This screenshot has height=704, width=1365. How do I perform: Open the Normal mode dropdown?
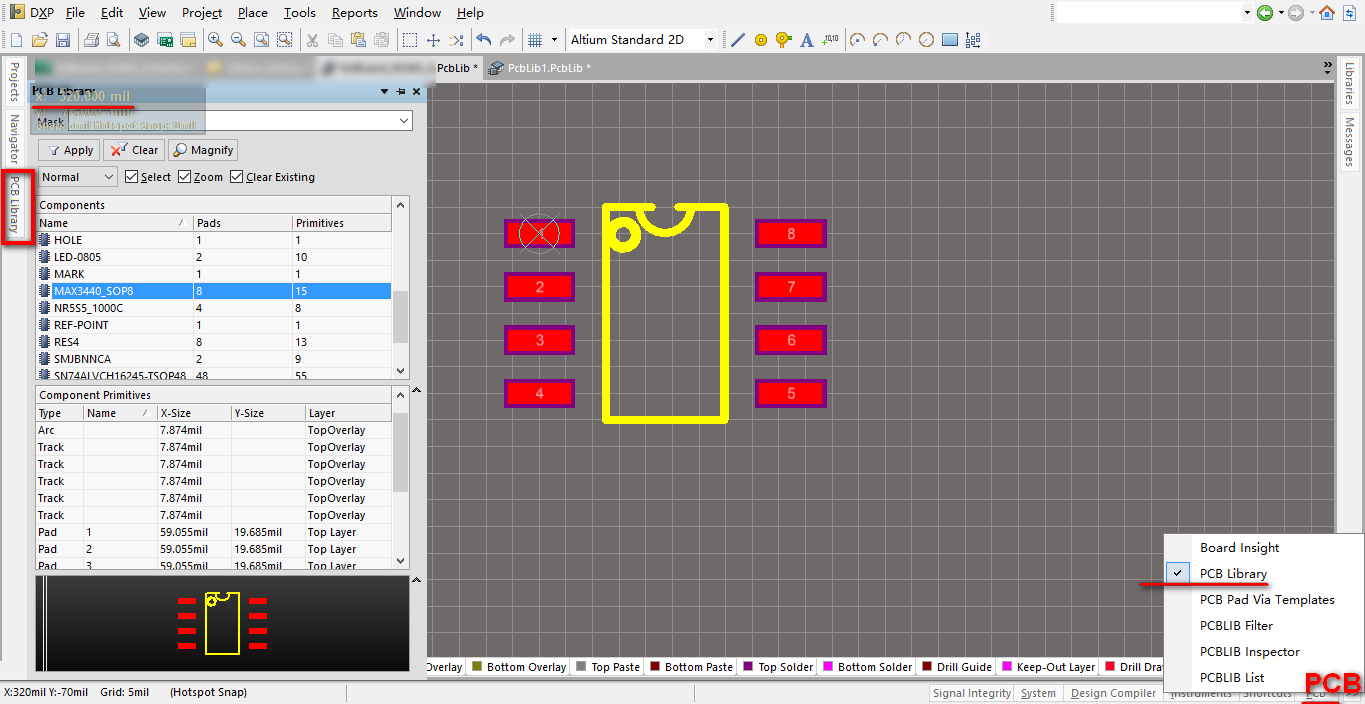[78, 177]
